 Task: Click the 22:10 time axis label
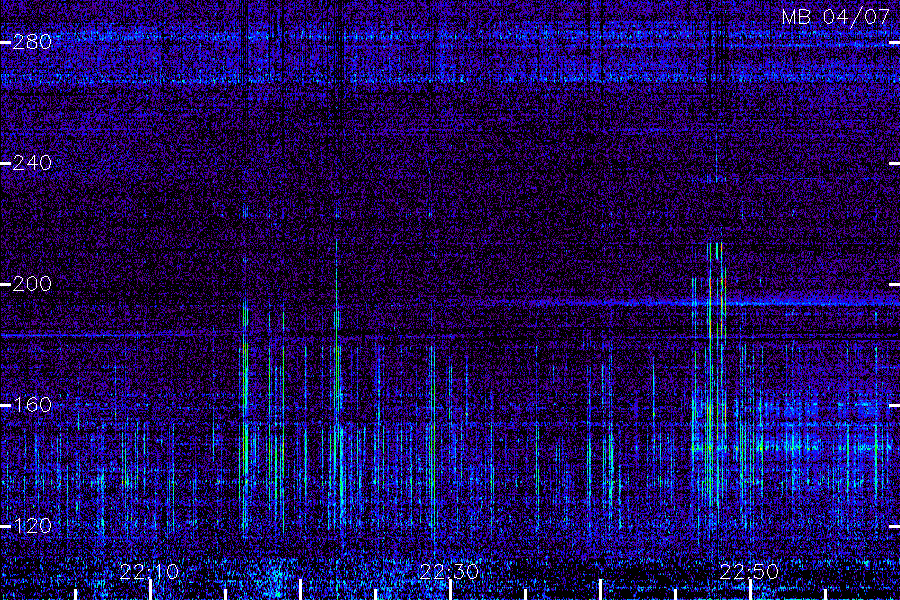pyautogui.click(x=149, y=572)
